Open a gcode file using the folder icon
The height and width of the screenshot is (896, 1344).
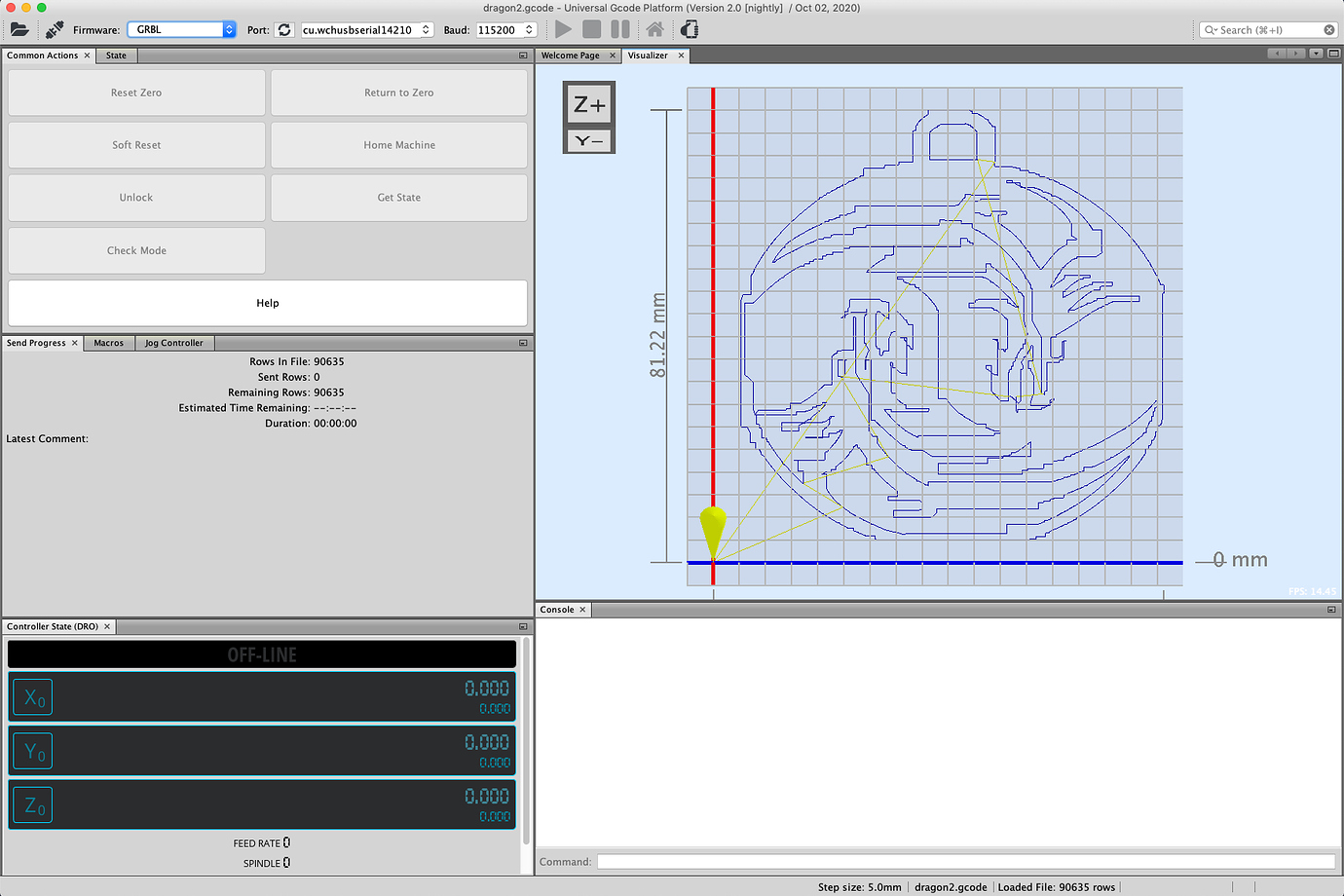click(x=19, y=29)
